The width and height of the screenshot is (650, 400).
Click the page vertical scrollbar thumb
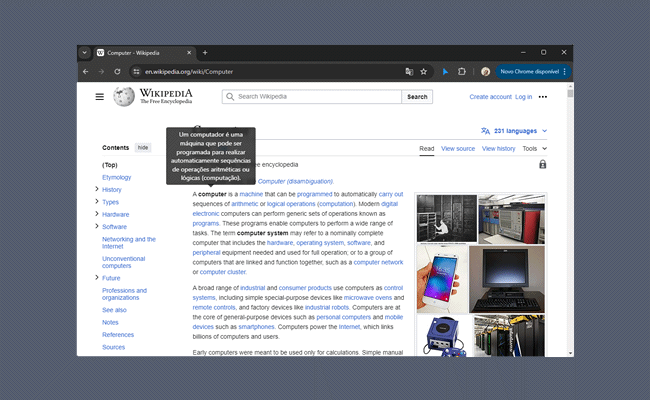570,93
